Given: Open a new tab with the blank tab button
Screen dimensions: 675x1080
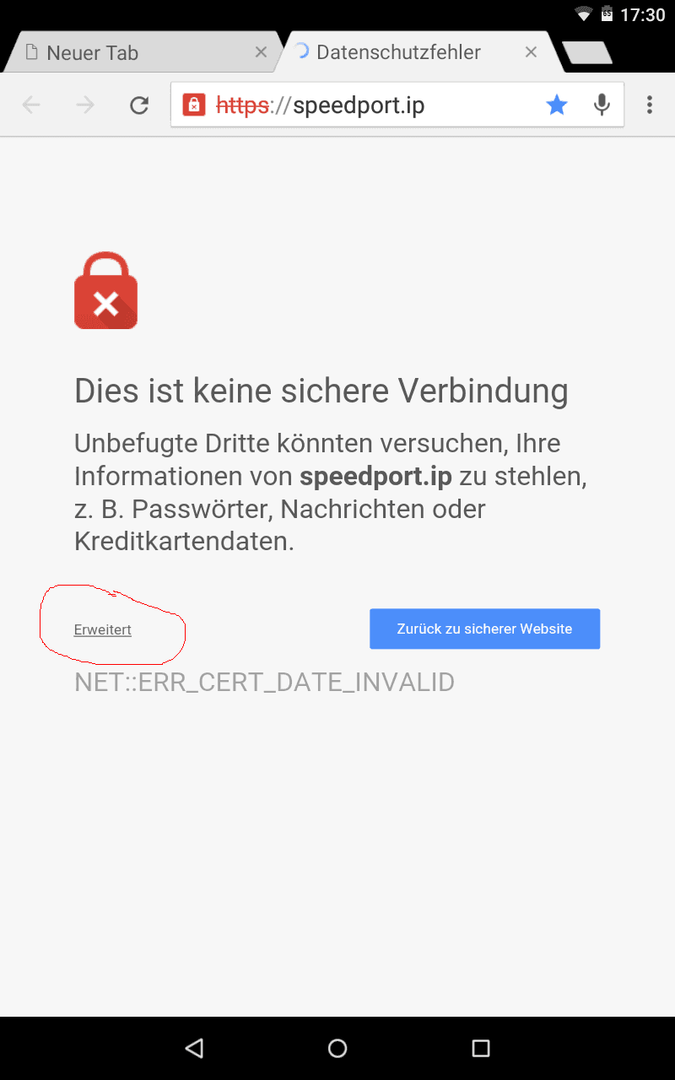Looking at the screenshot, I should (x=587, y=52).
